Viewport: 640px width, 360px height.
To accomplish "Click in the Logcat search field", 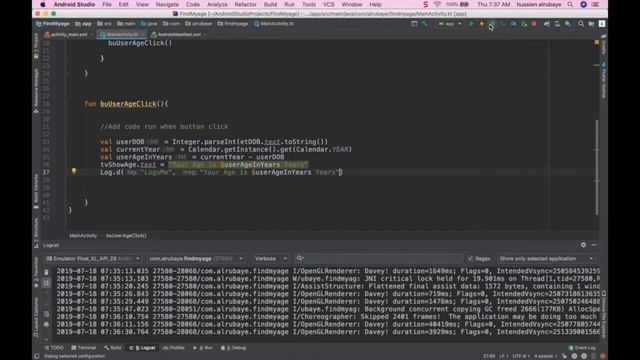I will [380, 259].
